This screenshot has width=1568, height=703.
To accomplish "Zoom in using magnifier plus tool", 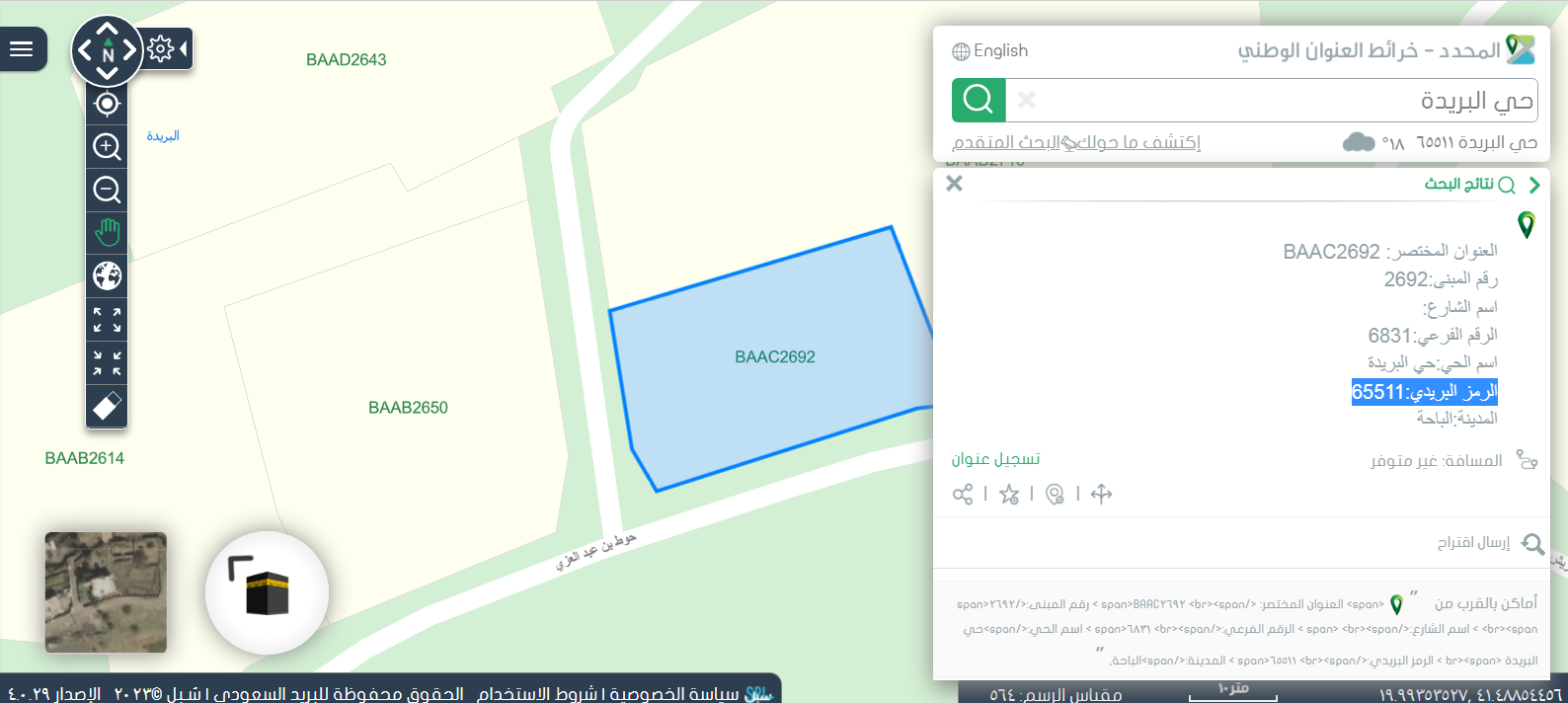I will click(x=107, y=147).
